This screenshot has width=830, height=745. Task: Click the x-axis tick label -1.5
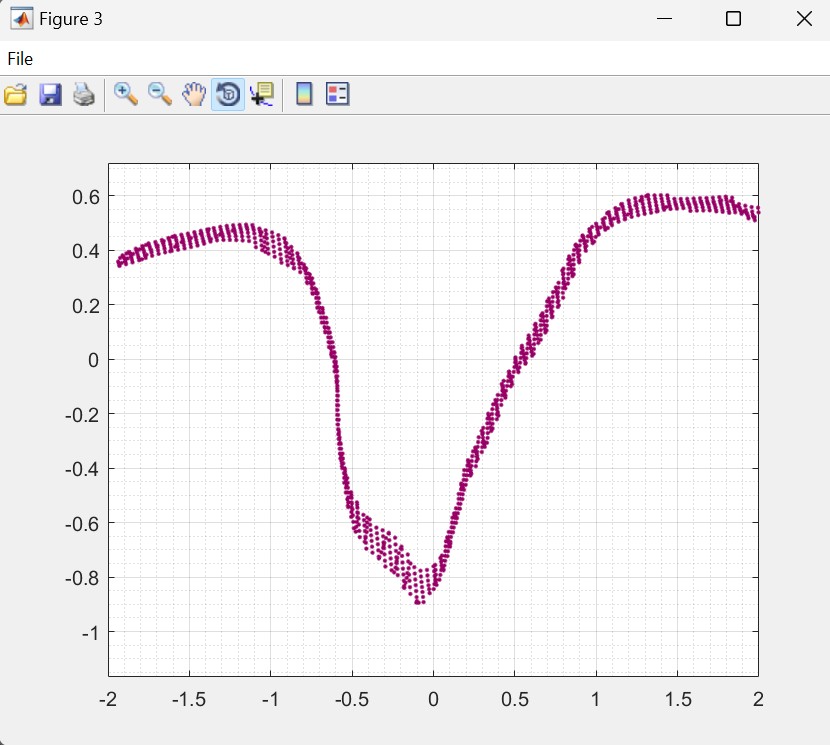tap(188, 698)
